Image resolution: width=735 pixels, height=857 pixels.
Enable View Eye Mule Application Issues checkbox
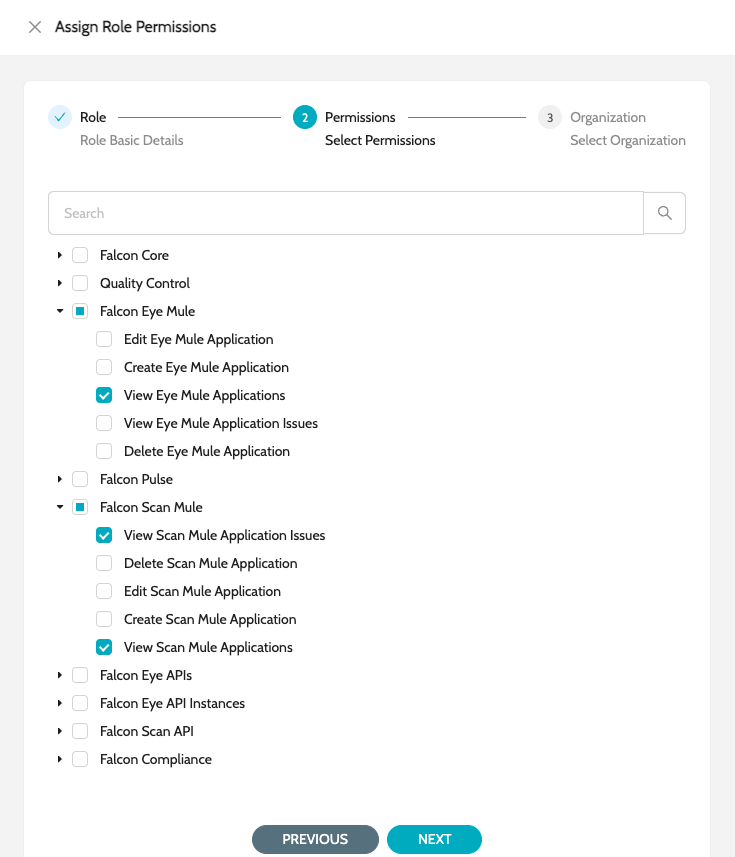(x=104, y=423)
